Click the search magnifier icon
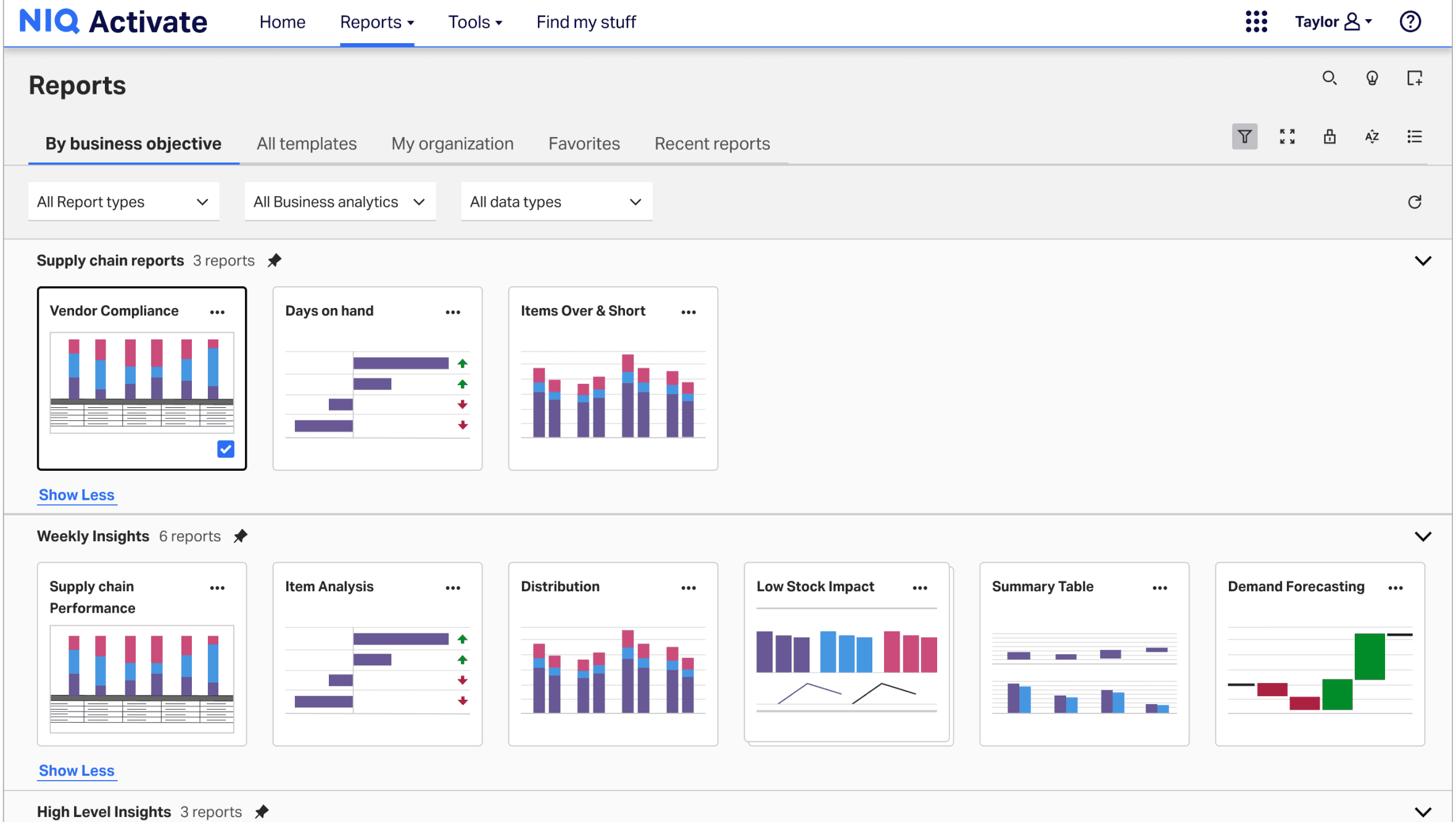The width and height of the screenshot is (1456, 822). point(1329,78)
